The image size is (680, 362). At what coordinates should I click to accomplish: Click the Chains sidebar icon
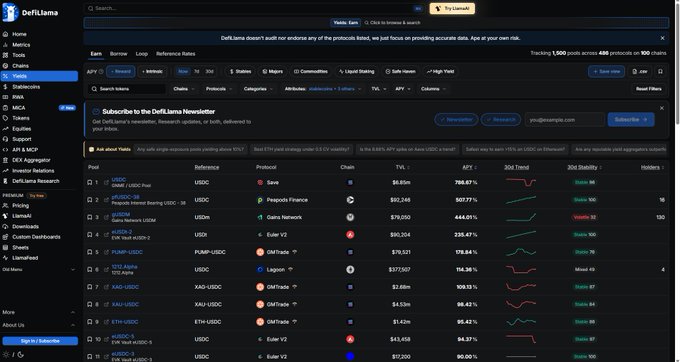click(x=5, y=66)
